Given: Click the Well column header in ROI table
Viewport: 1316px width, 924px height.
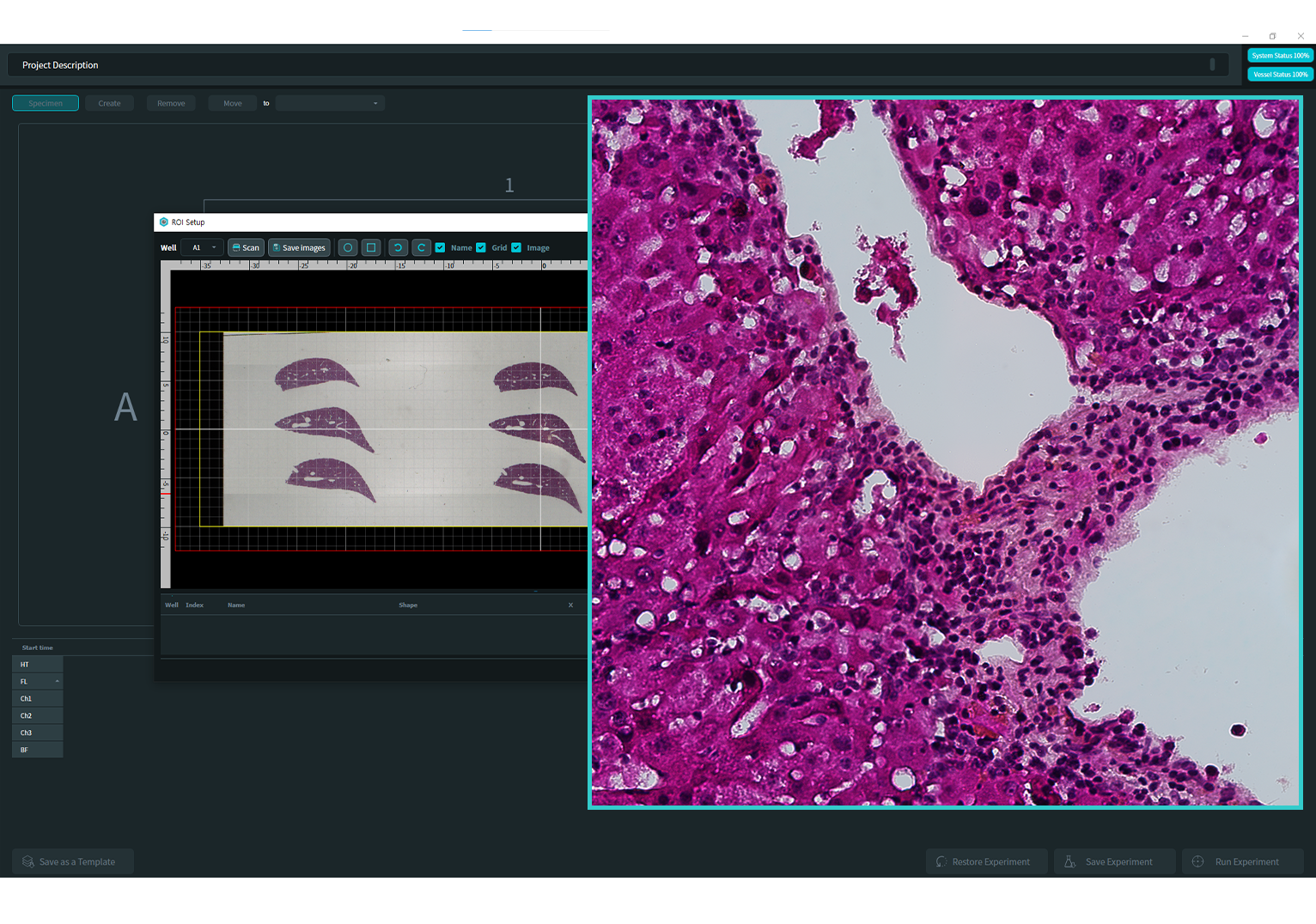Looking at the screenshot, I should point(172,605).
